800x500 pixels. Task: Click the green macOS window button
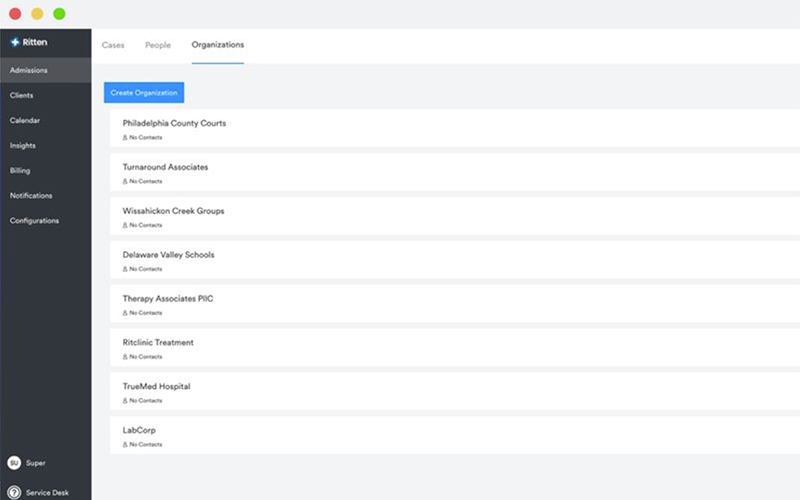tap(59, 14)
